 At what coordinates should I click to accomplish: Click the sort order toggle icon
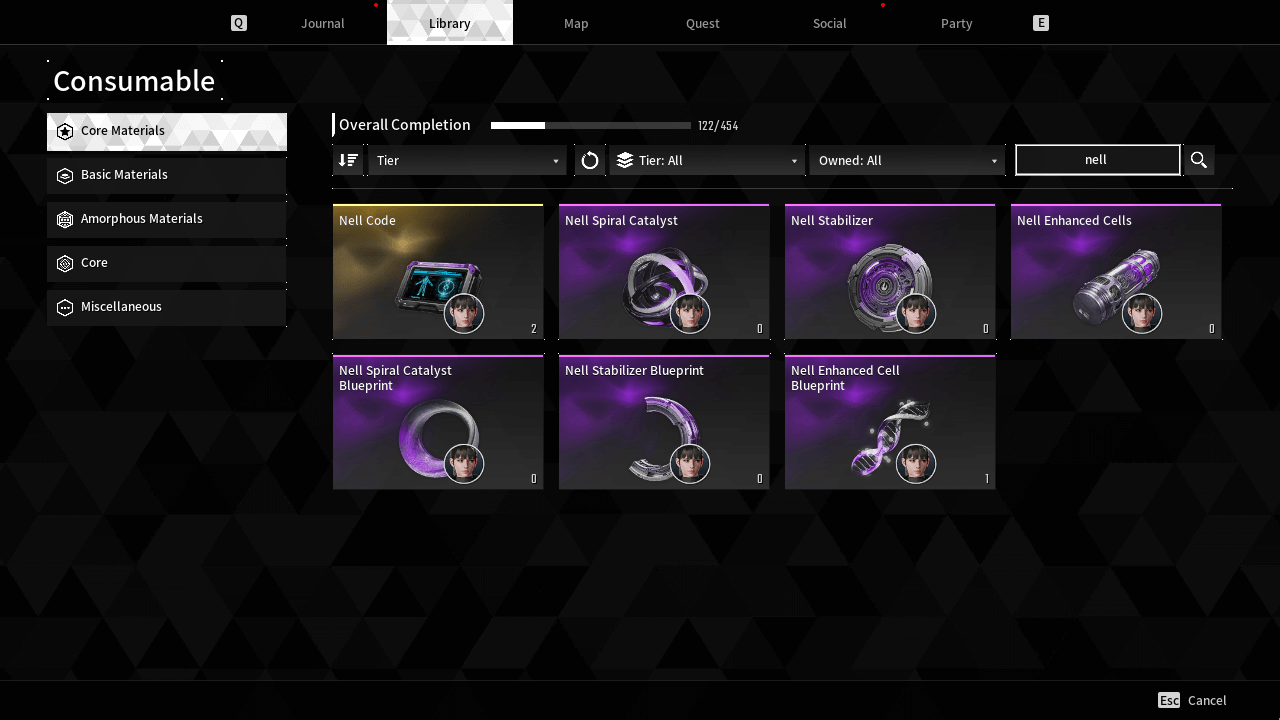(x=348, y=160)
